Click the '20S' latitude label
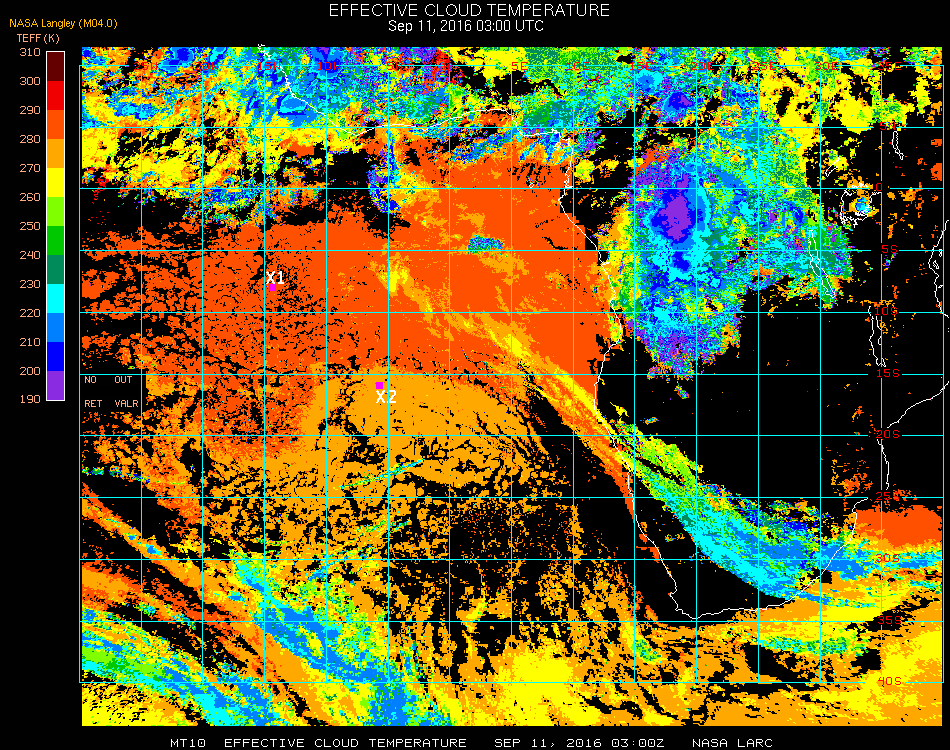Viewport: 950px width, 750px height. (x=888, y=435)
